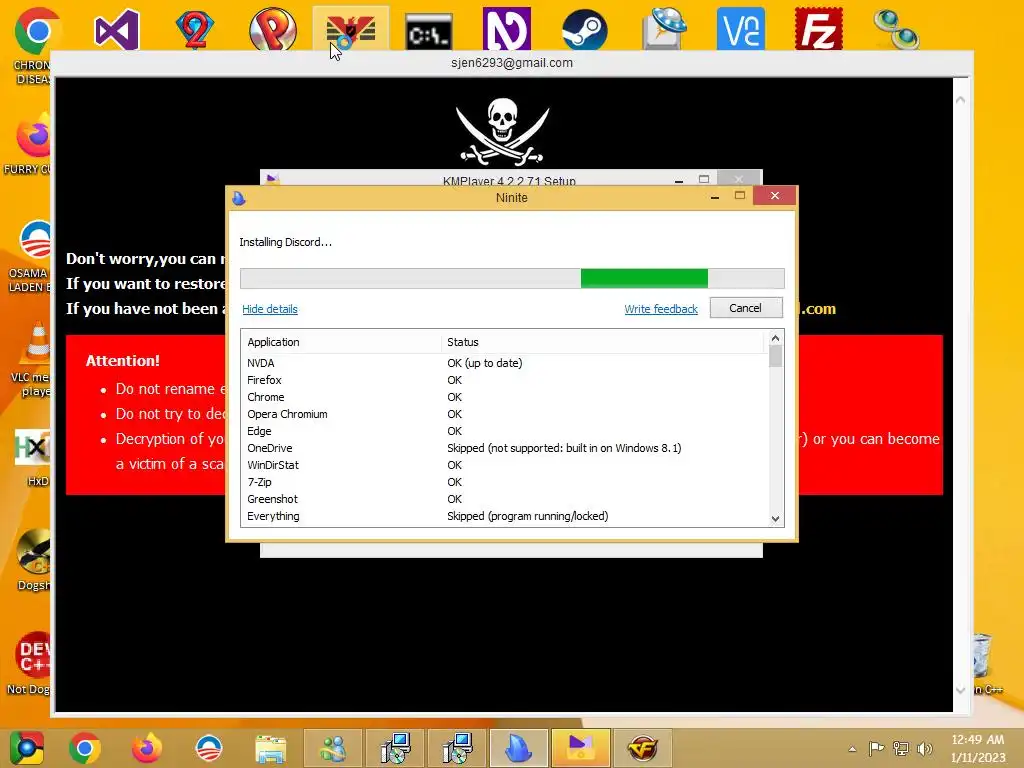Launch Steam from desktop
This screenshot has width=1024, height=768.
click(584, 30)
